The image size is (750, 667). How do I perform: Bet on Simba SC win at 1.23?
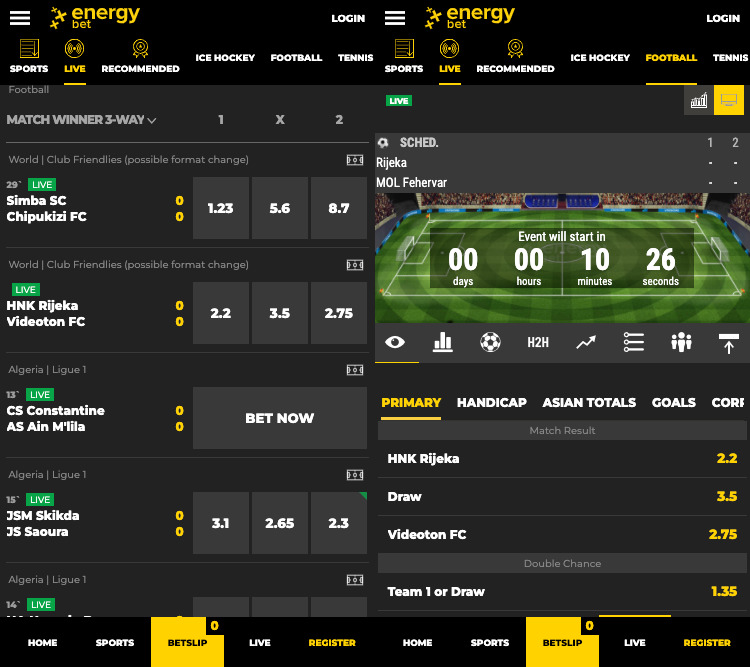pyautogui.click(x=221, y=208)
